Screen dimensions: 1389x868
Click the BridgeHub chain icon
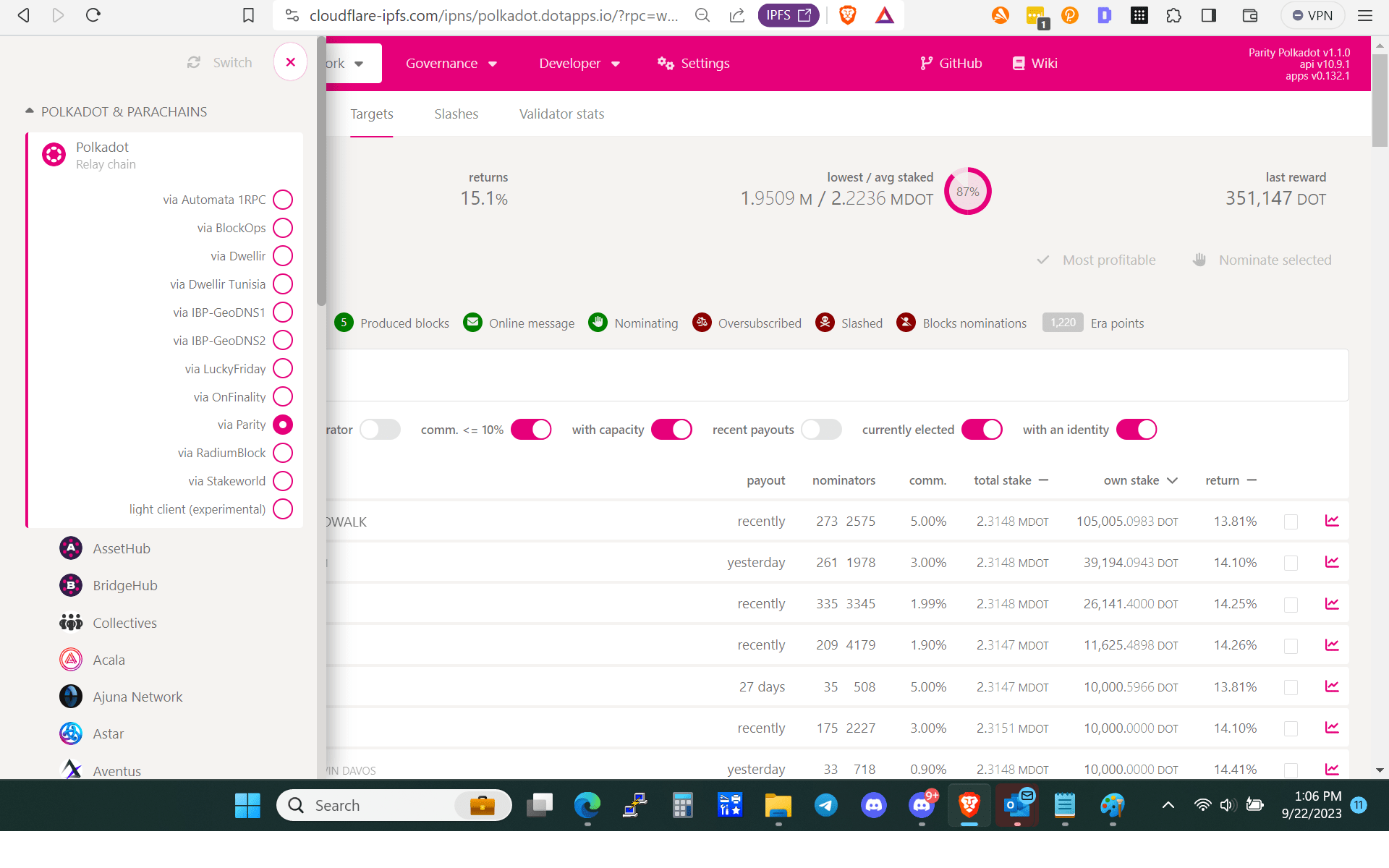71,585
